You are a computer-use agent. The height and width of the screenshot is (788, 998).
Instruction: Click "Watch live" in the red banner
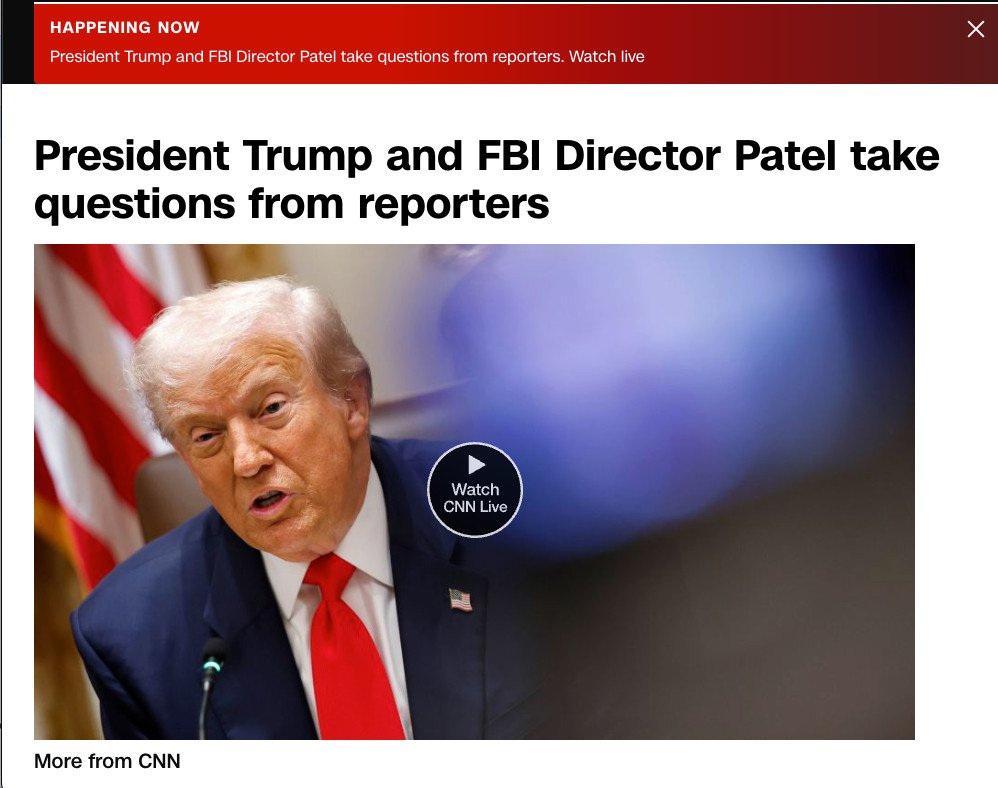607,57
